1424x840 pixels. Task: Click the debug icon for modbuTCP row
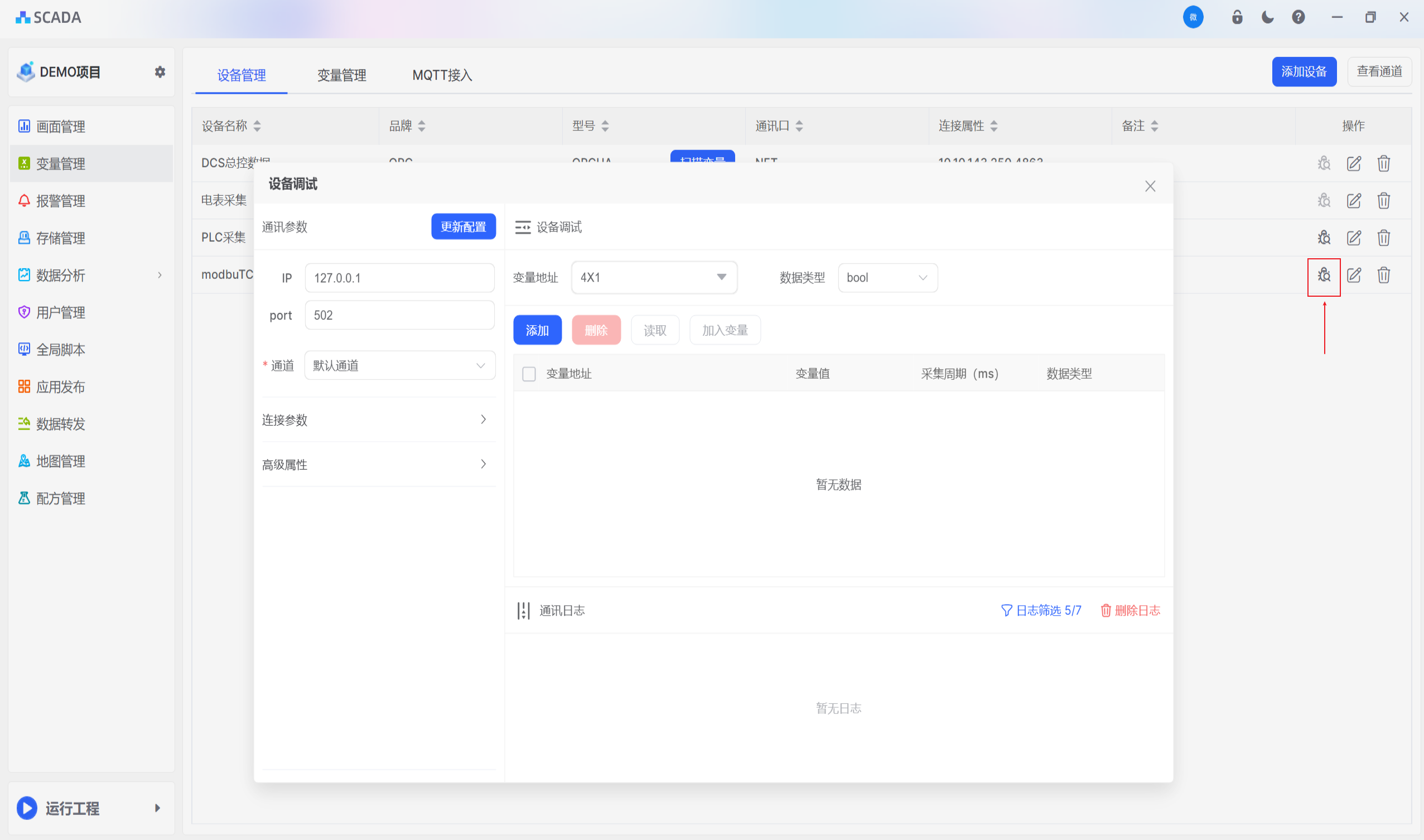tap(1323, 276)
